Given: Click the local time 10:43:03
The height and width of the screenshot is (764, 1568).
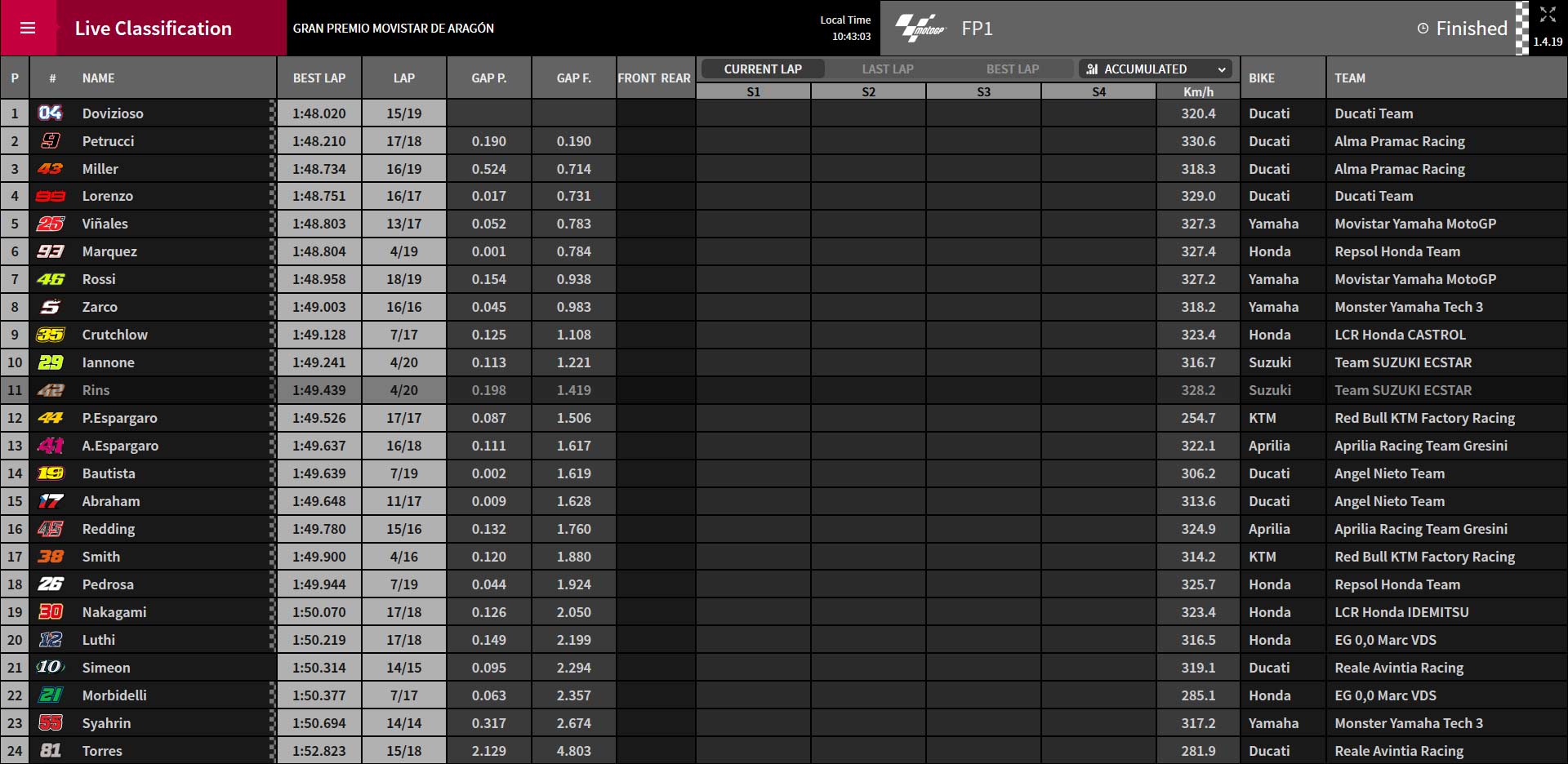Looking at the screenshot, I should [x=851, y=37].
